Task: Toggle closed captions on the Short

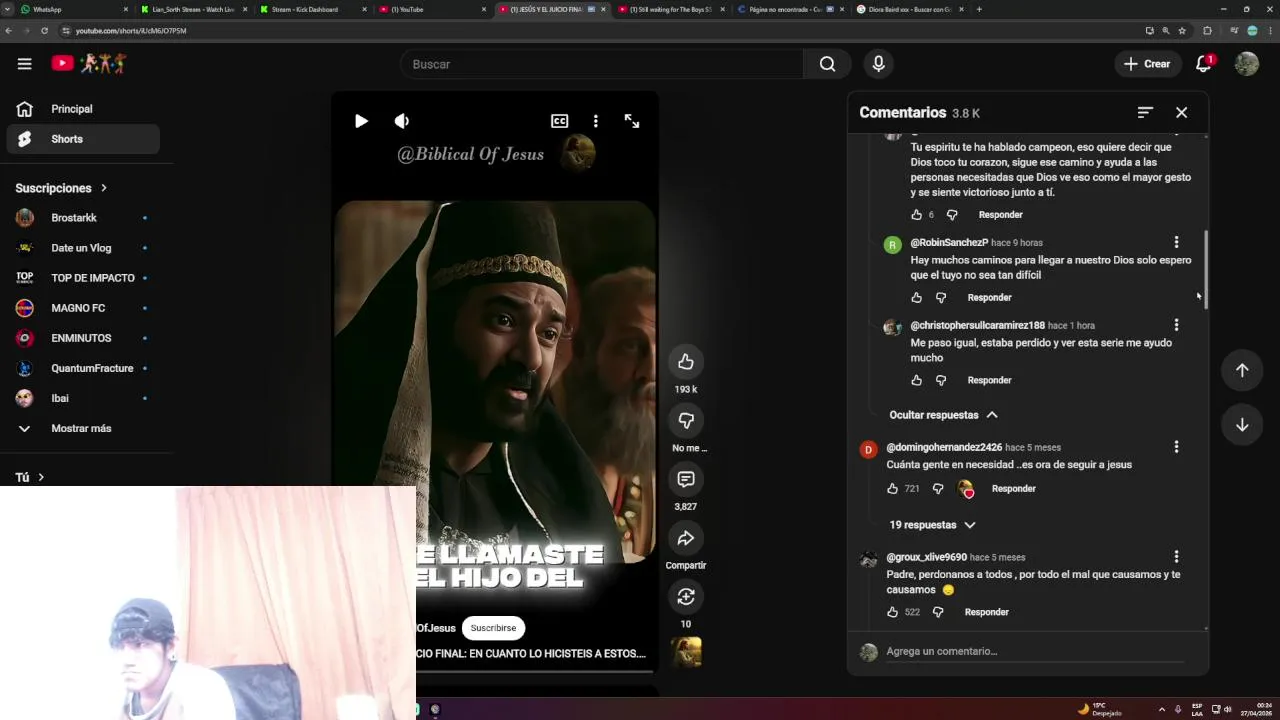Action: (x=559, y=121)
